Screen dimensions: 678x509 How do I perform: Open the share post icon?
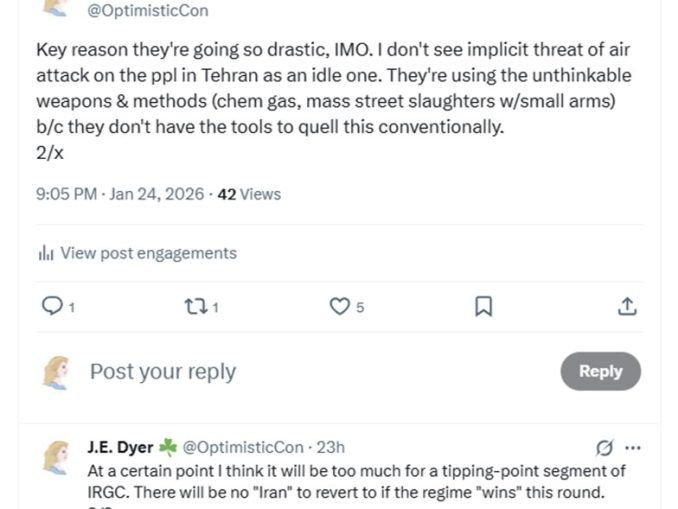coord(627,307)
